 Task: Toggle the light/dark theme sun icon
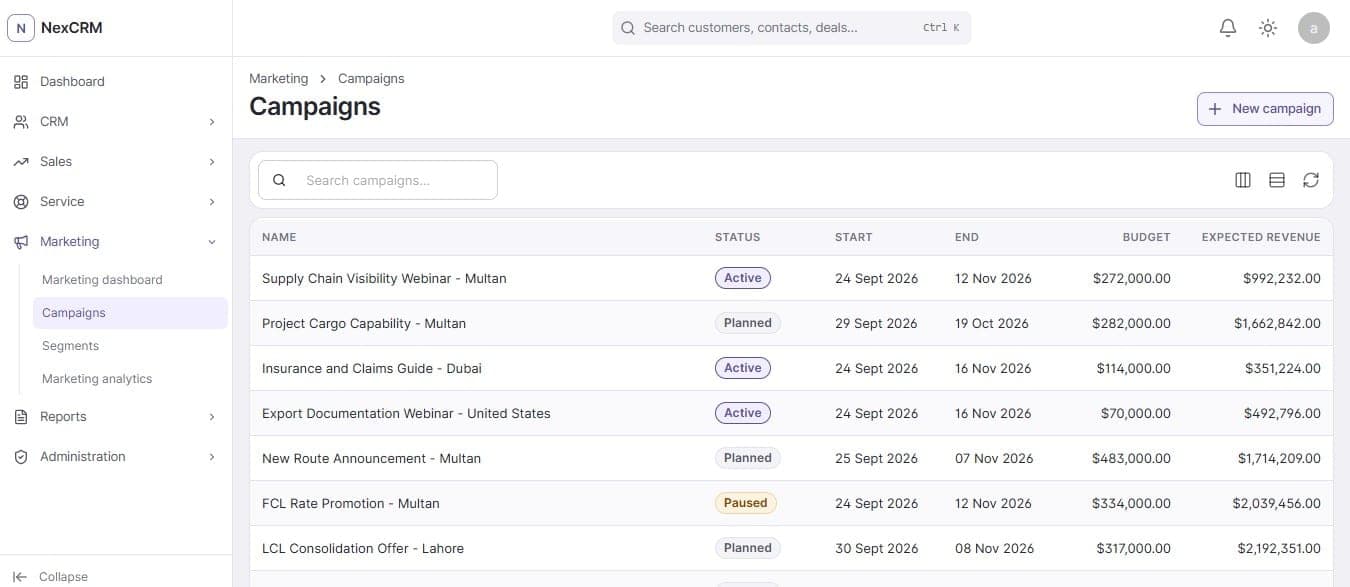coord(1268,28)
